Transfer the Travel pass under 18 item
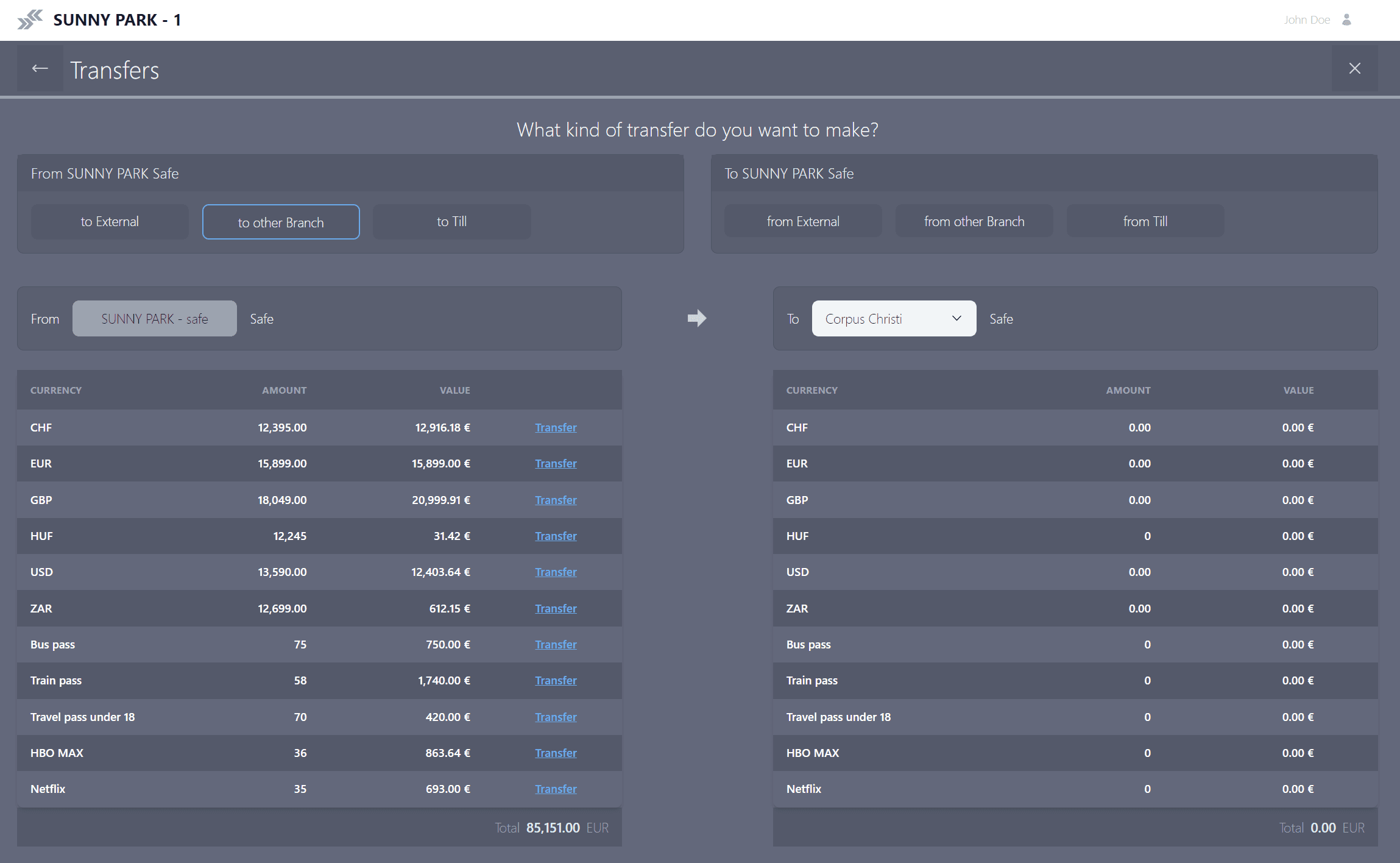Screen dimensions: 1400x863 pos(556,717)
